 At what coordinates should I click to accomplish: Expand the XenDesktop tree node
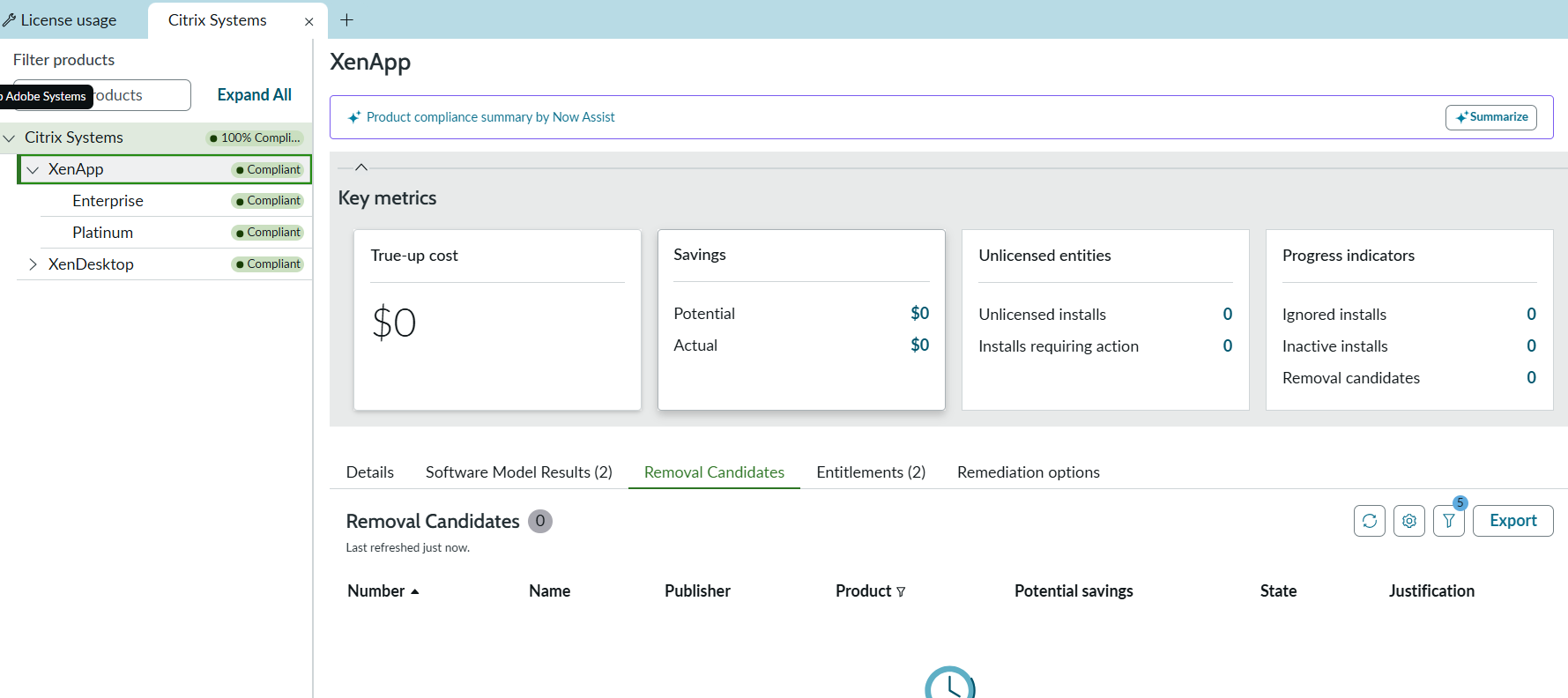tap(33, 264)
